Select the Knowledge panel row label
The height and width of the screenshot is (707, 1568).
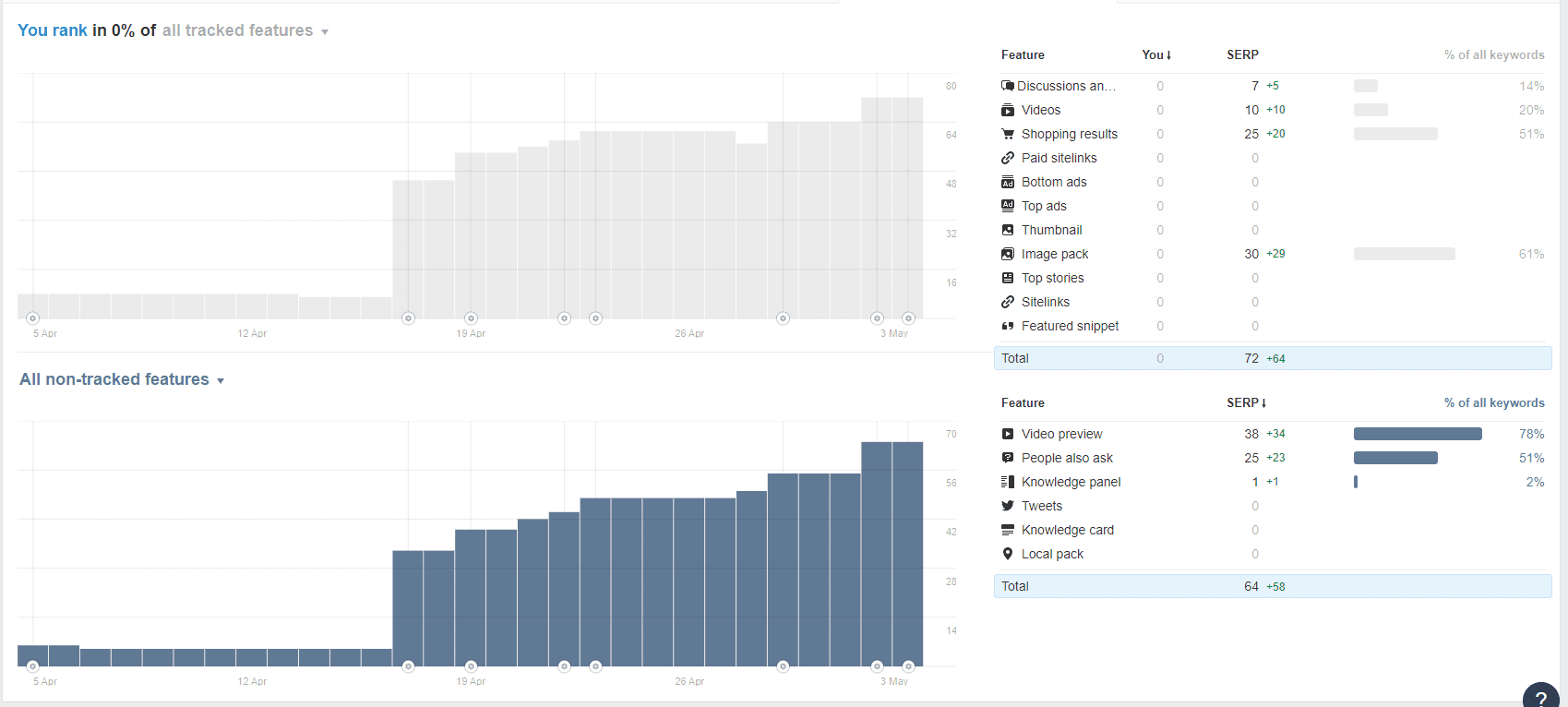point(1071,482)
